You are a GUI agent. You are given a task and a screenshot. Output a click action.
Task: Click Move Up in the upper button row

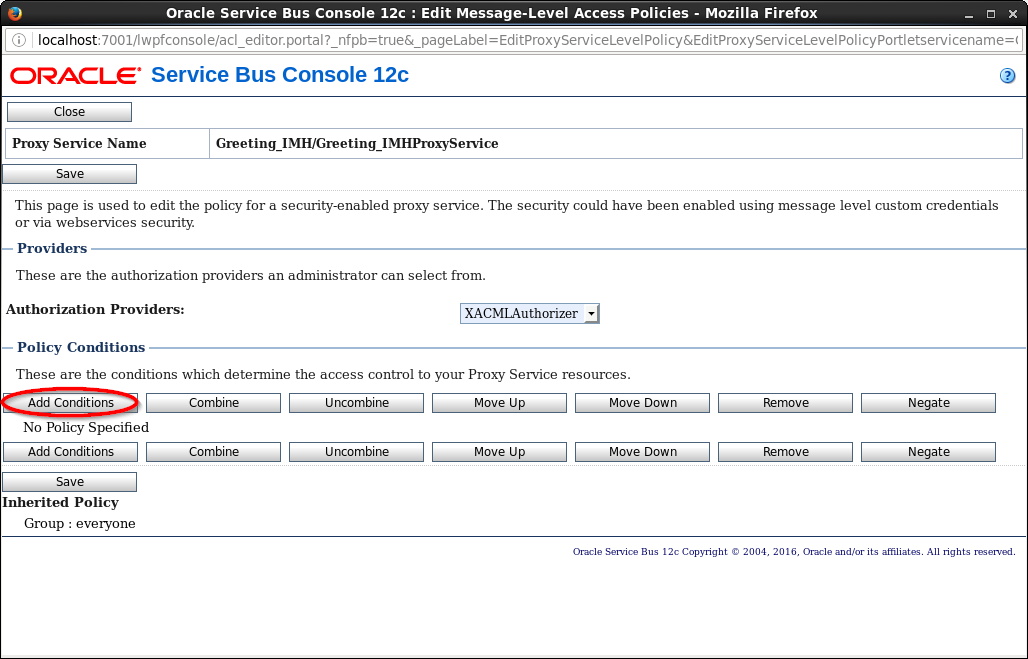(x=499, y=403)
